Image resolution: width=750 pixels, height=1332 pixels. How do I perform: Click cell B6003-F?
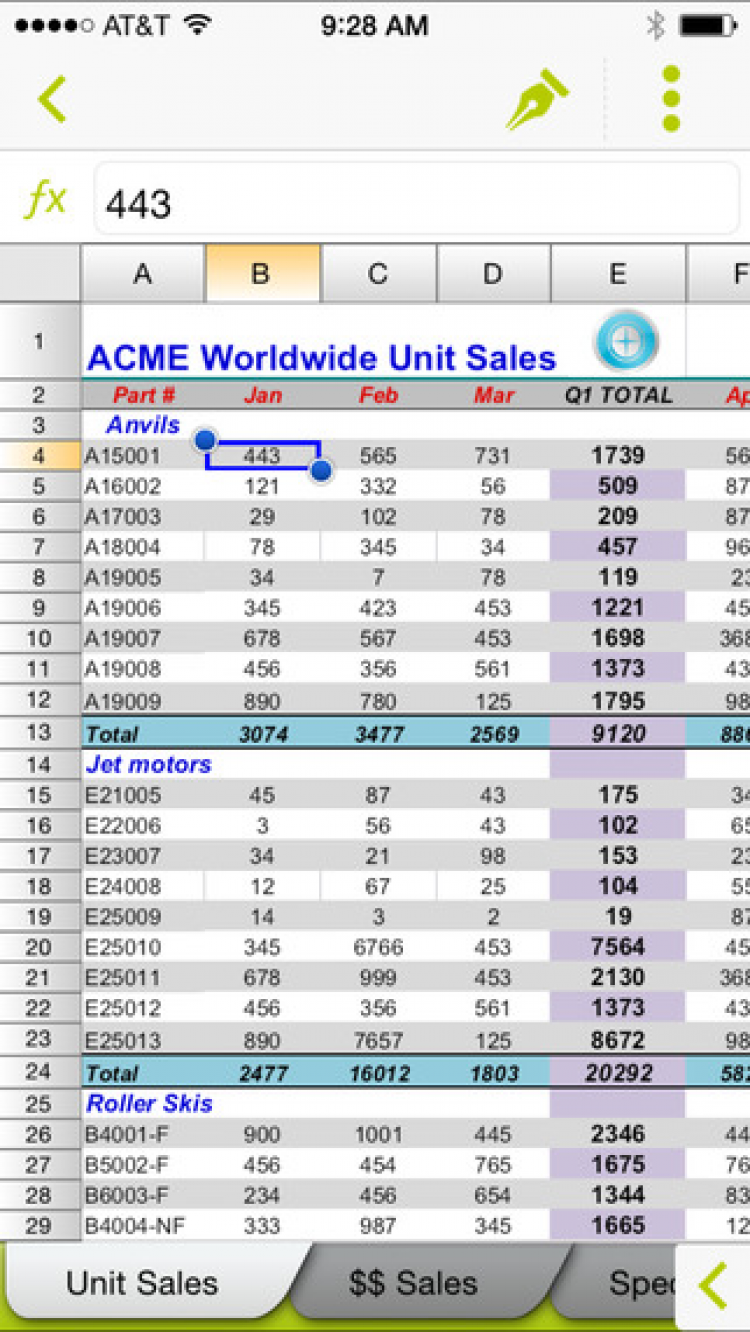point(143,1195)
